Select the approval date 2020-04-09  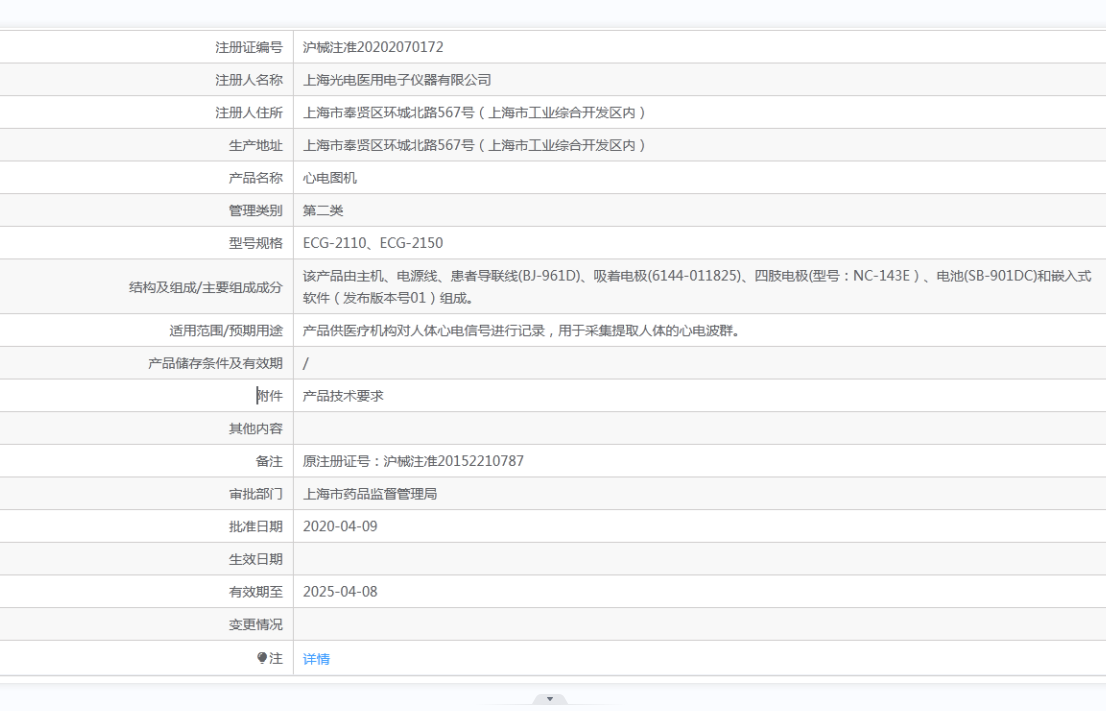(340, 526)
